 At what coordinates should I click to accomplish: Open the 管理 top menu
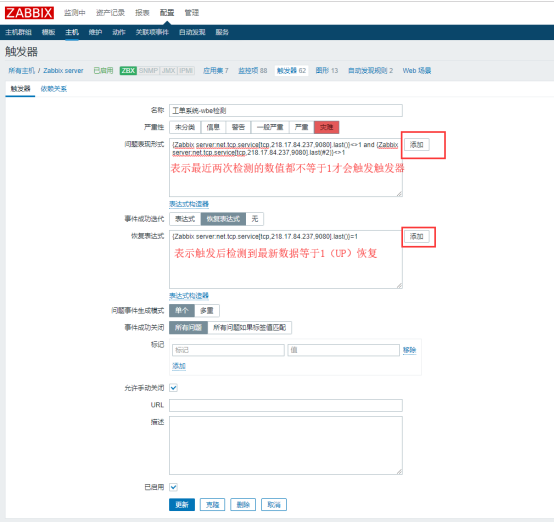tap(192, 13)
